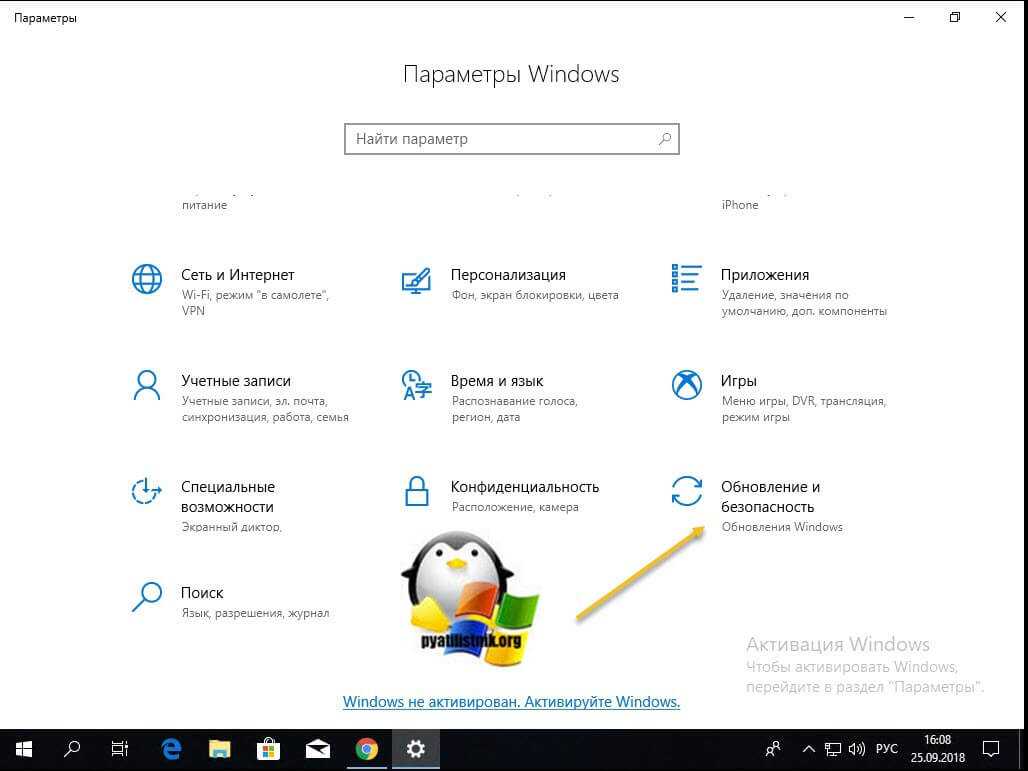The height and width of the screenshot is (771, 1028).
Task: Click Windows не активирован activation link
Action: (x=511, y=702)
